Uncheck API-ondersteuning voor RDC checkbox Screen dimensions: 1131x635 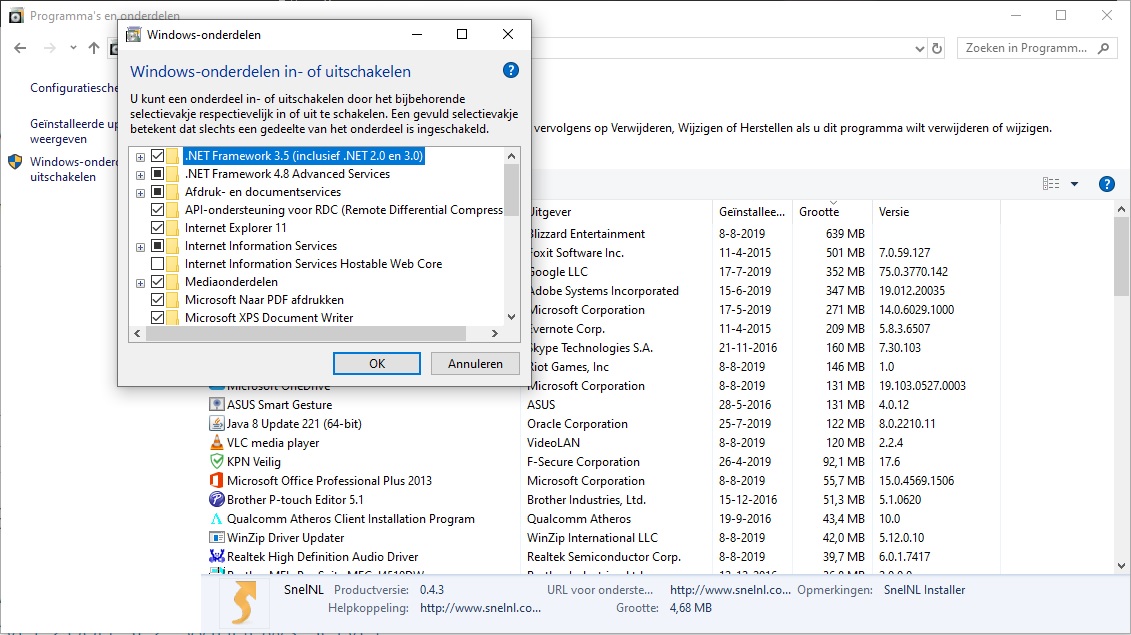[157, 210]
